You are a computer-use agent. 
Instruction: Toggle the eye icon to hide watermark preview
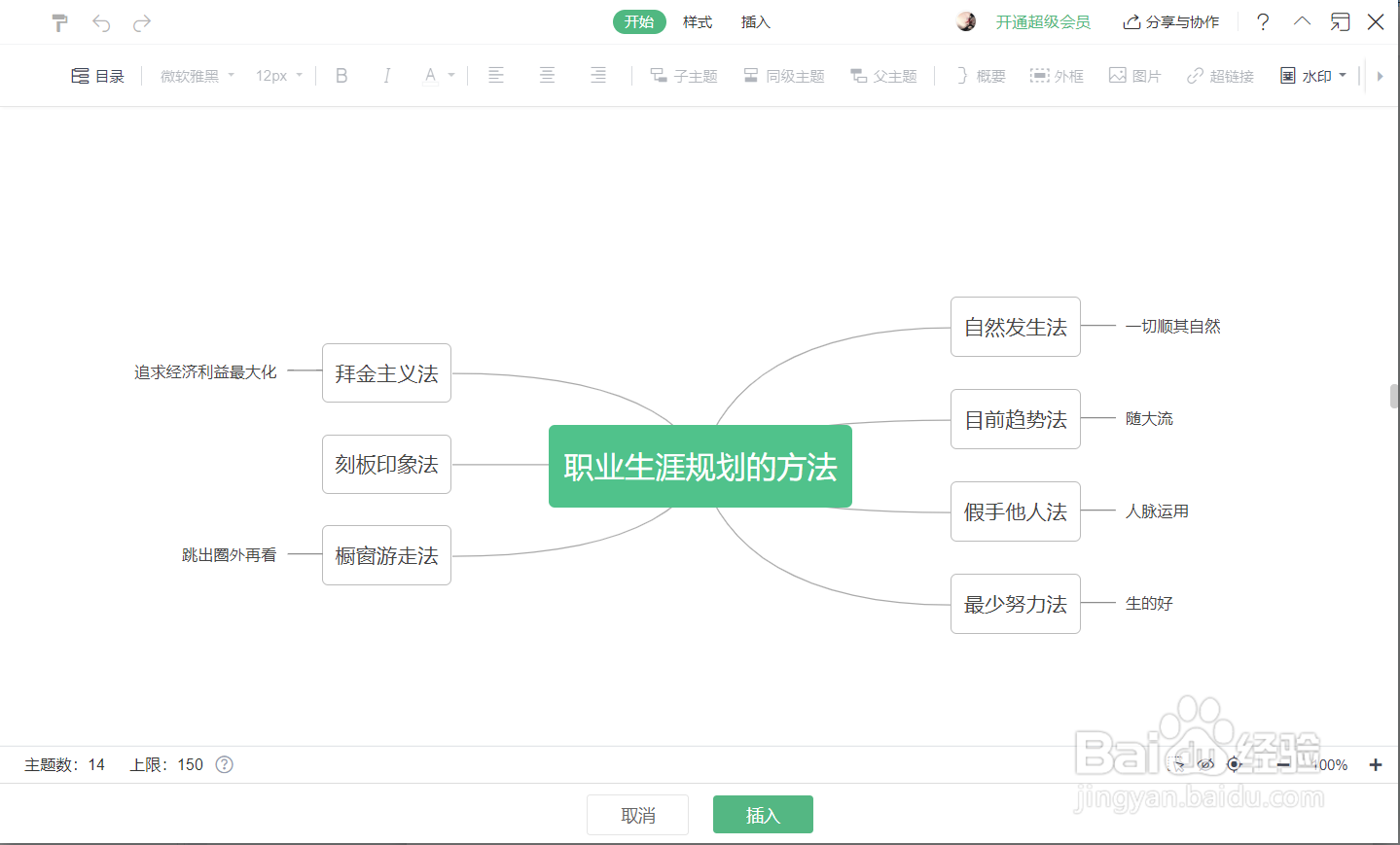[1206, 764]
